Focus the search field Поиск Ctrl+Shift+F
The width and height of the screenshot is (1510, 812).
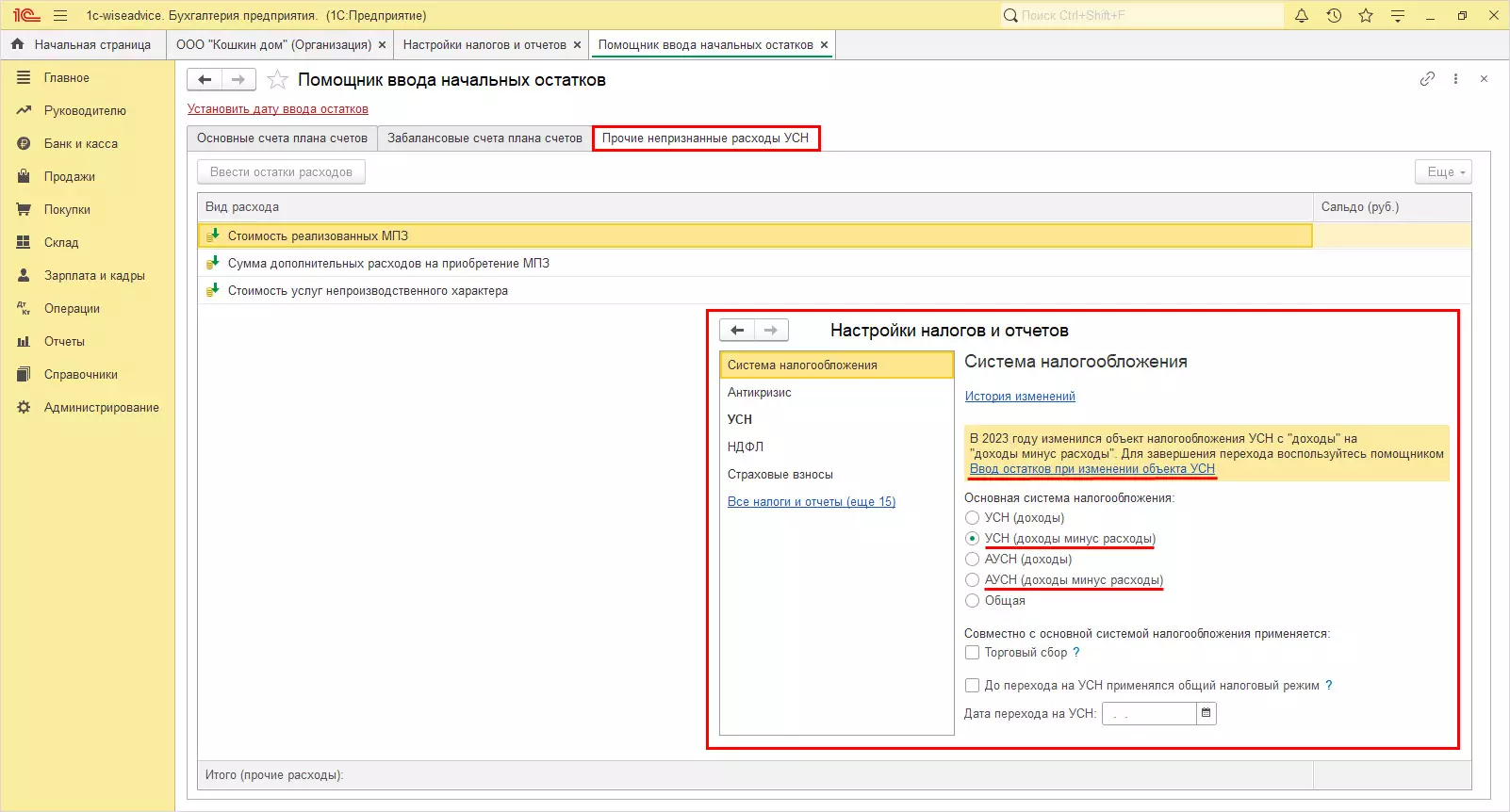[1141, 15]
